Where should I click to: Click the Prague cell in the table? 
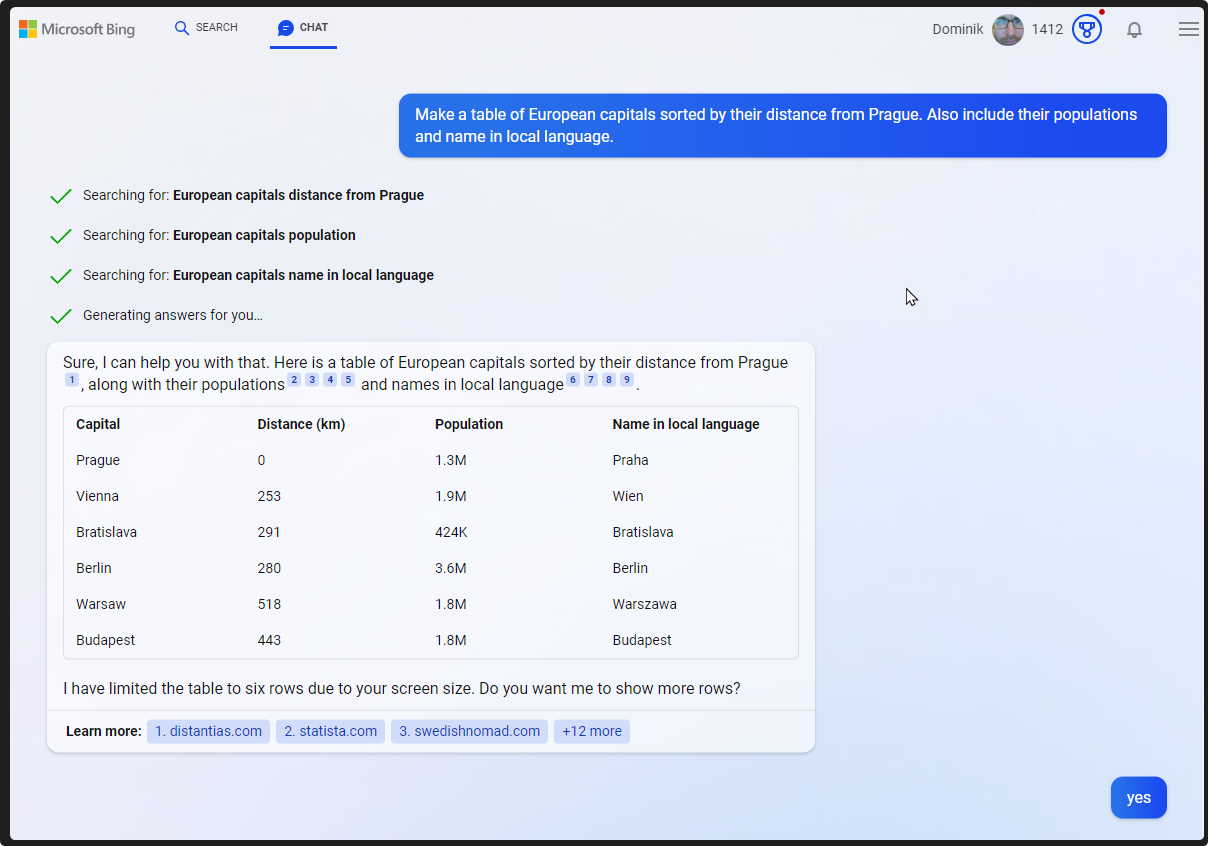(x=98, y=460)
